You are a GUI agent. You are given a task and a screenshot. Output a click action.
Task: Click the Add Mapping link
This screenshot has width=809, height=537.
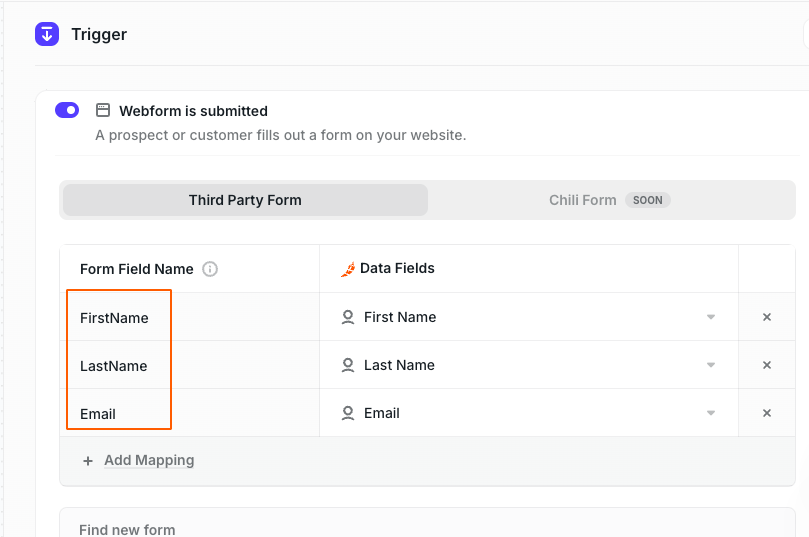(x=149, y=460)
